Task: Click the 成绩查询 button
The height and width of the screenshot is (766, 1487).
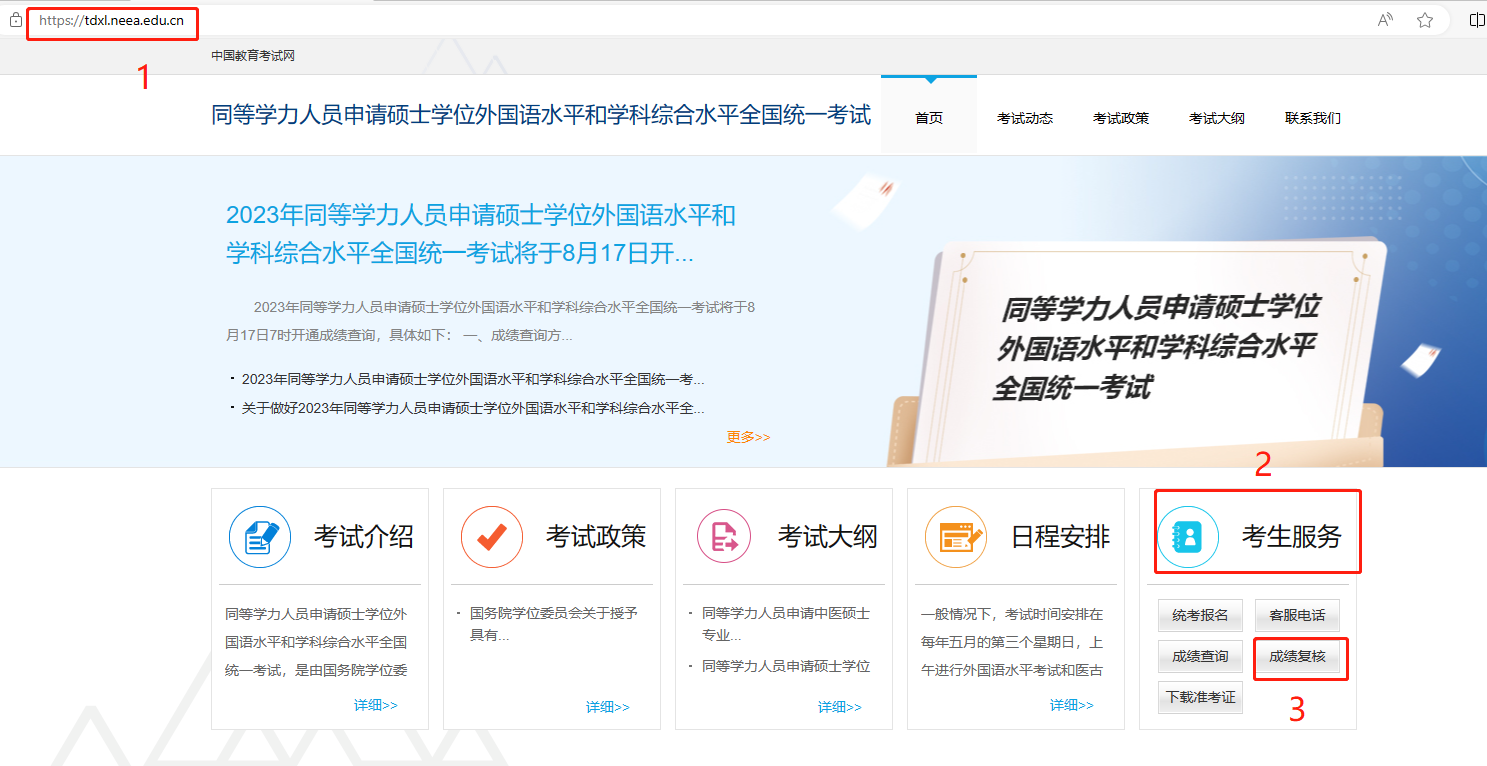Action: coord(1200,657)
